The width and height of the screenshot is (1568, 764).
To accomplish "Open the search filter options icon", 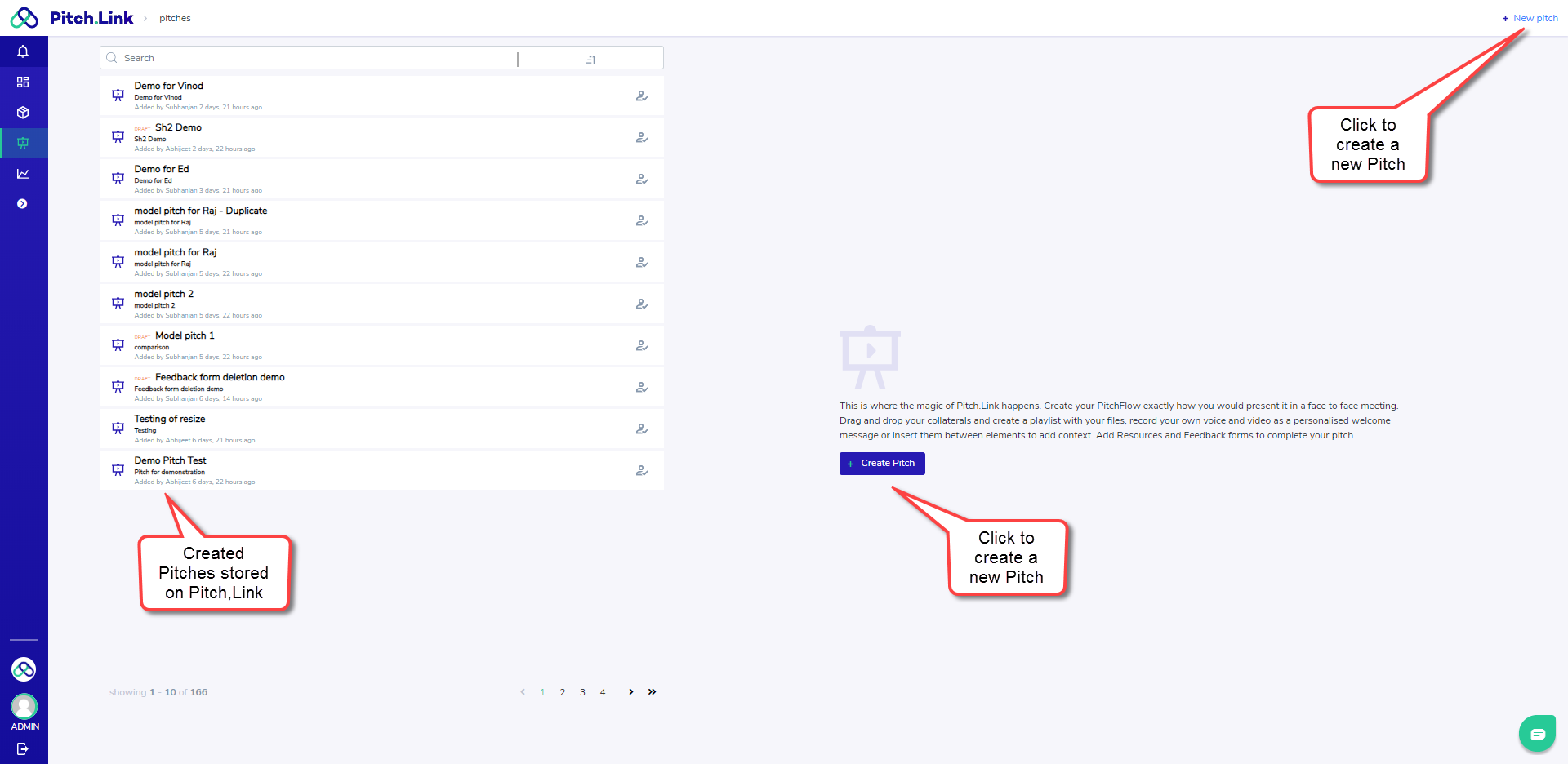I will click(x=590, y=59).
